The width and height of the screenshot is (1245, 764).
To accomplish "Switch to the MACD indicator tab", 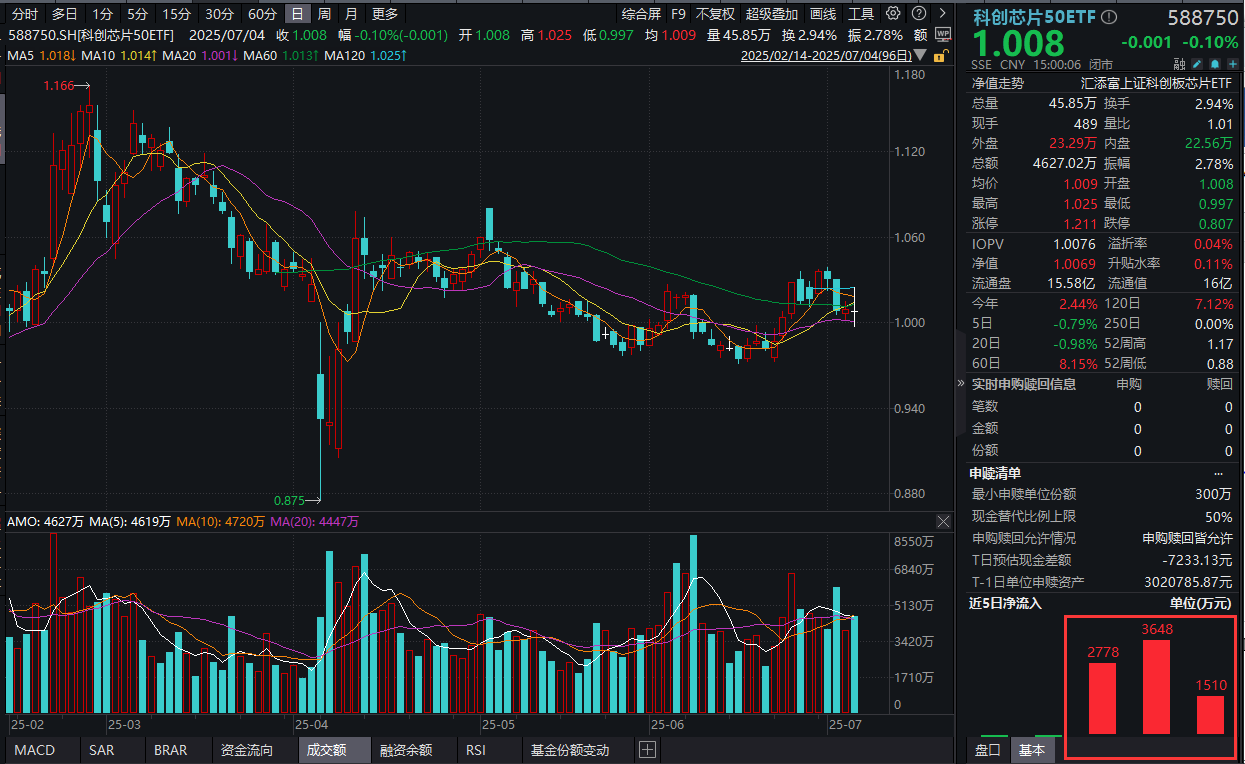I will click(35, 750).
